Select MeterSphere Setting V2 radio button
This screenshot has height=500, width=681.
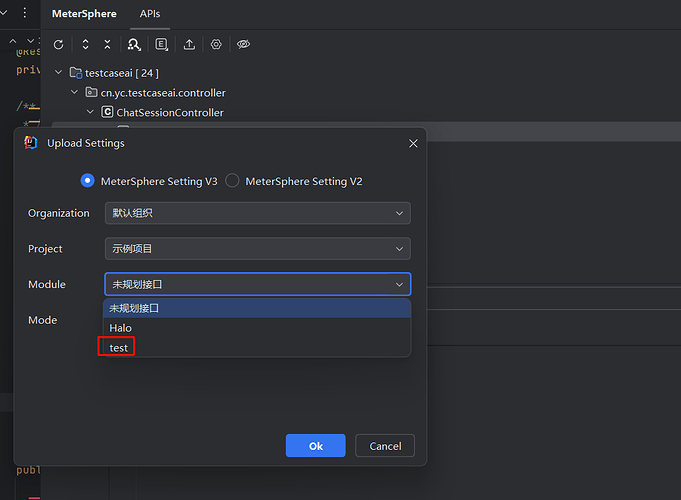point(232,181)
